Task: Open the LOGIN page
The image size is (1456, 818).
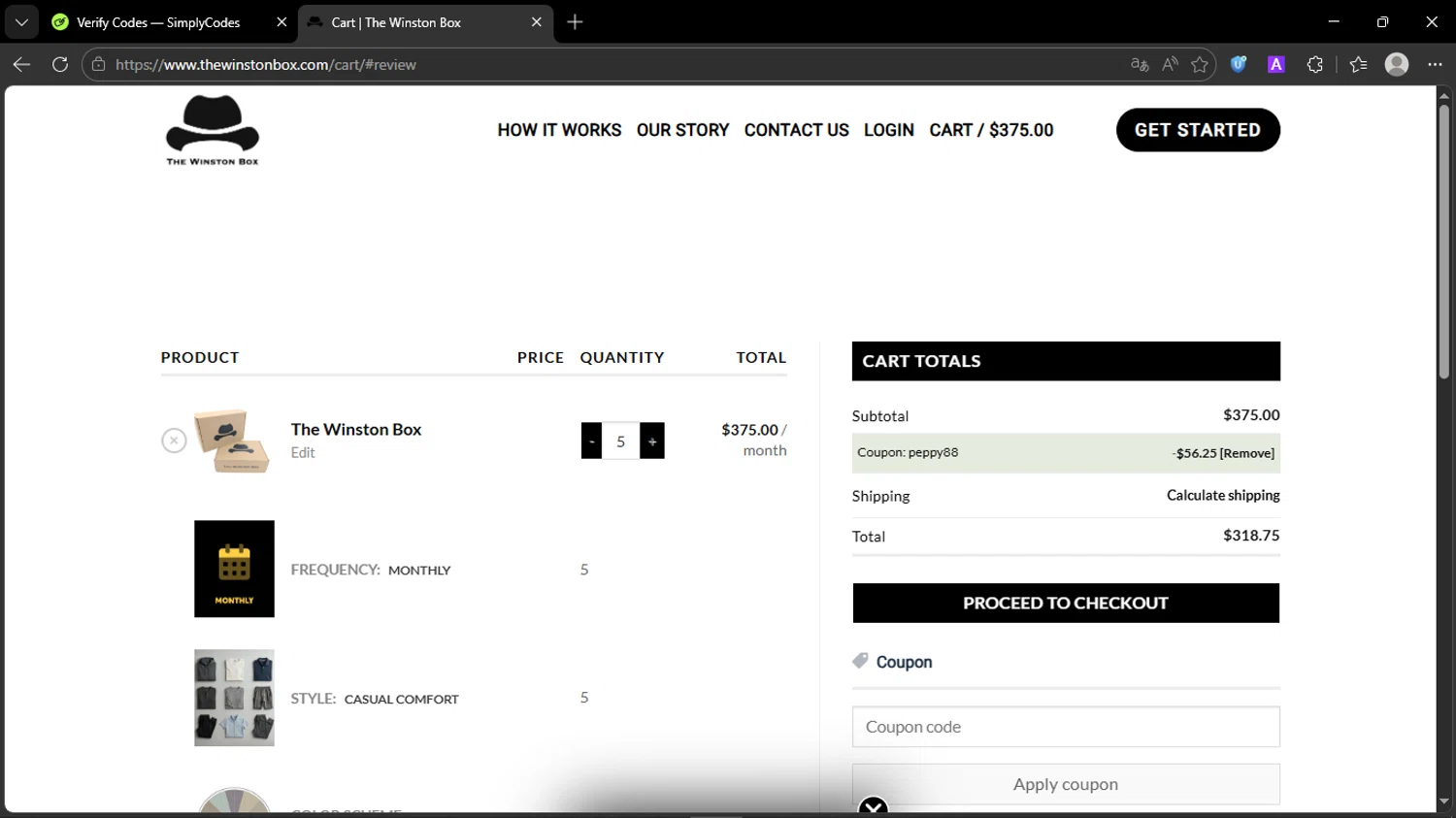Action: tap(889, 130)
